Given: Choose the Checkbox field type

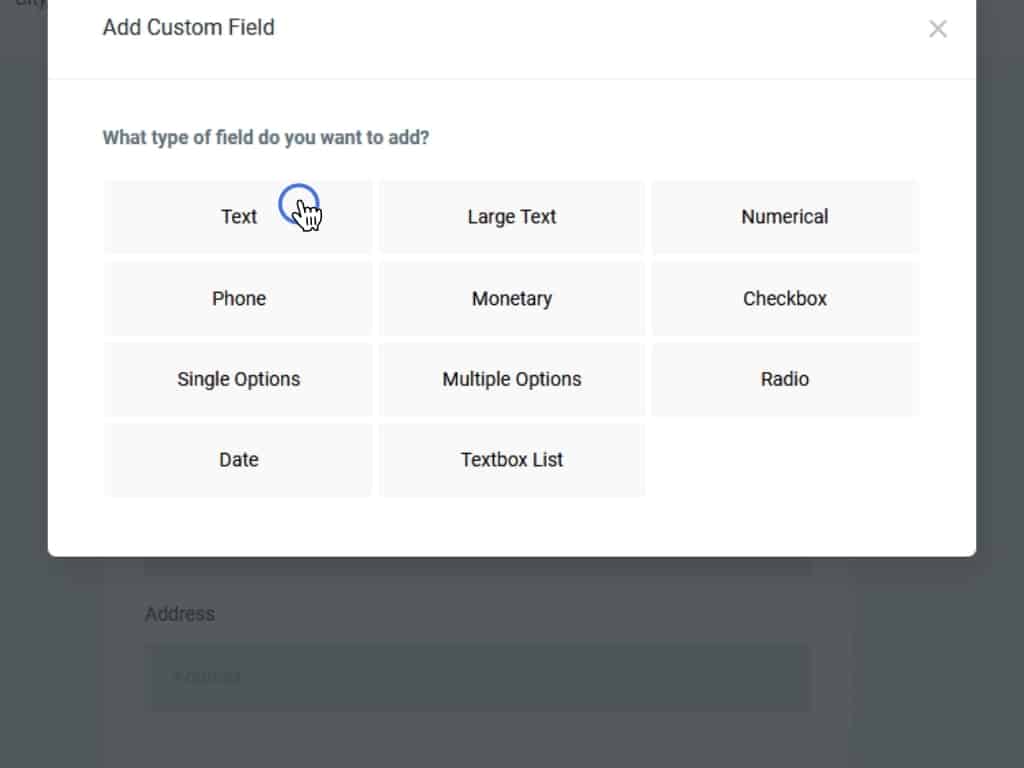Looking at the screenshot, I should pyautogui.click(x=784, y=299).
